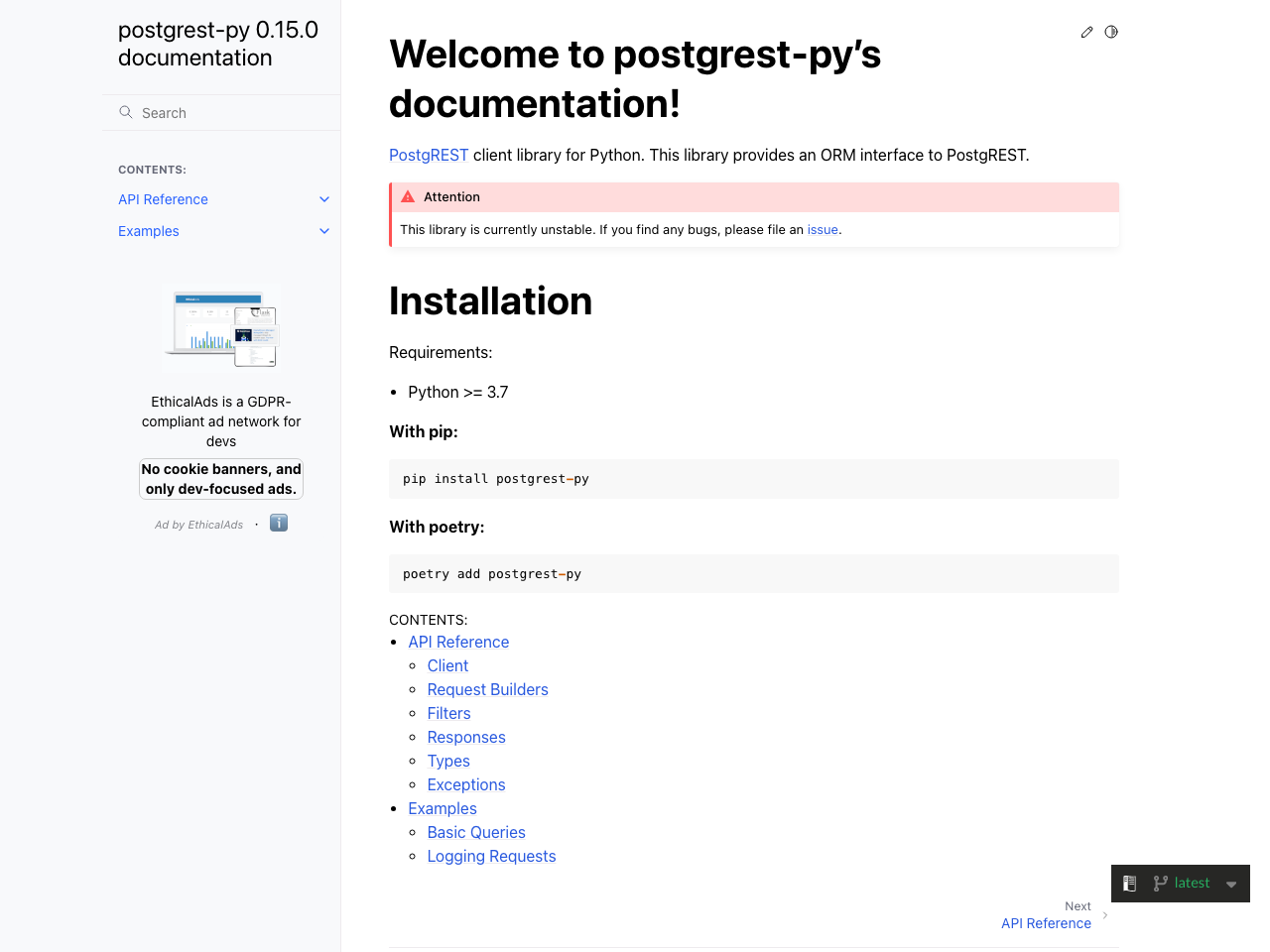Expand the Examples sidebar chevron
This screenshot has height=952, width=1270.
[x=323, y=230]
